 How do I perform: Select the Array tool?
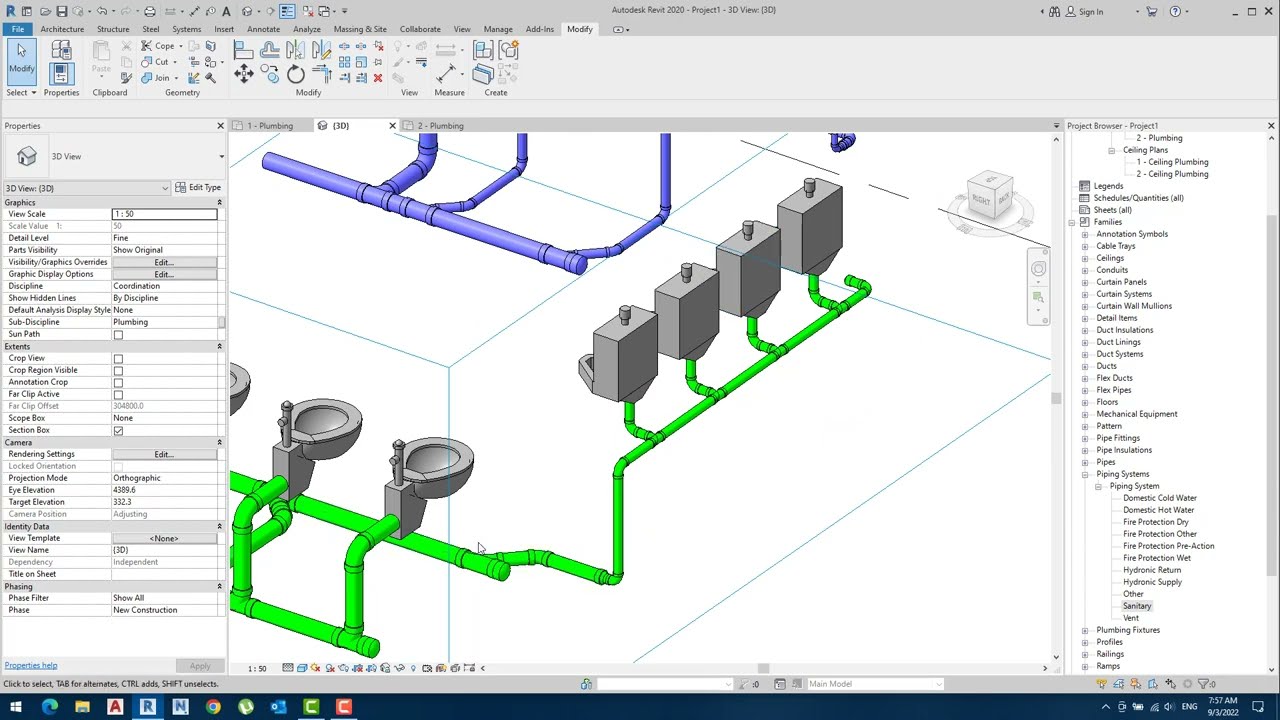pos(345,62)
